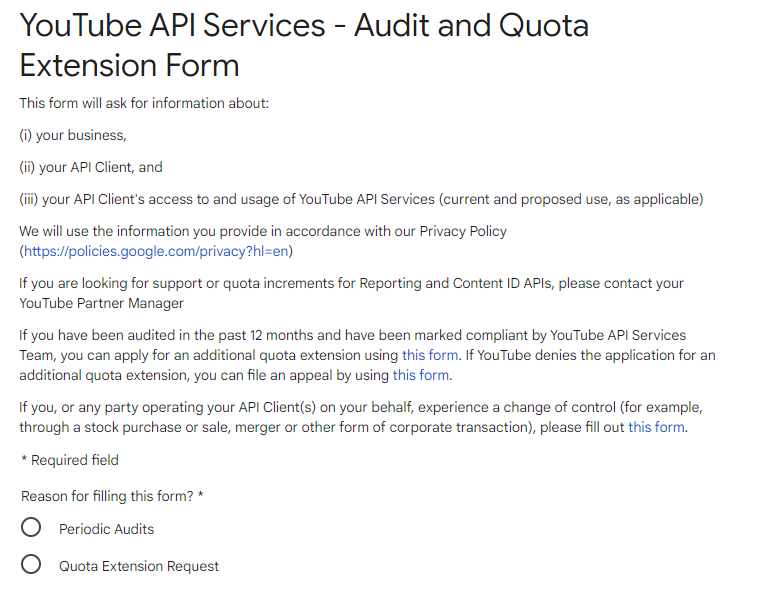
Task: Open 'this form' link for change of control
Action: [x=656, y=427]
